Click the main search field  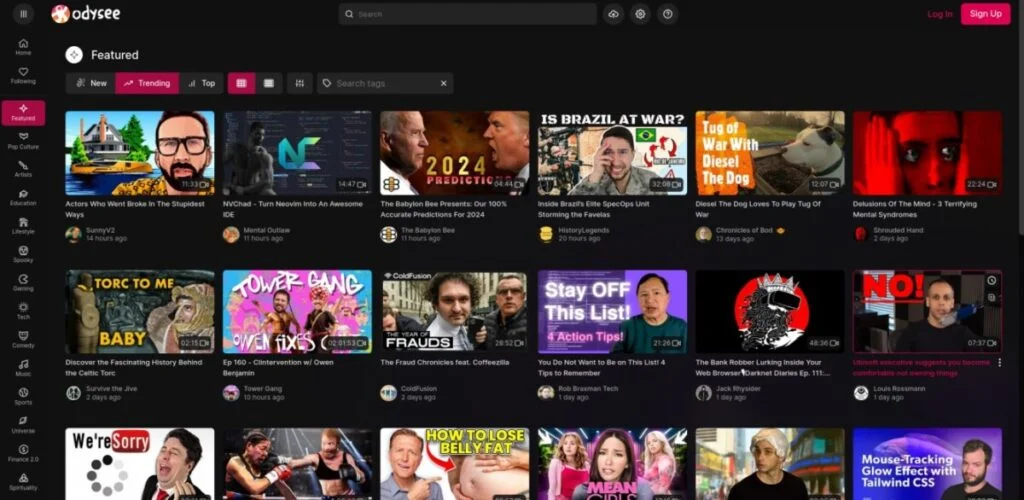pos(468,14)
